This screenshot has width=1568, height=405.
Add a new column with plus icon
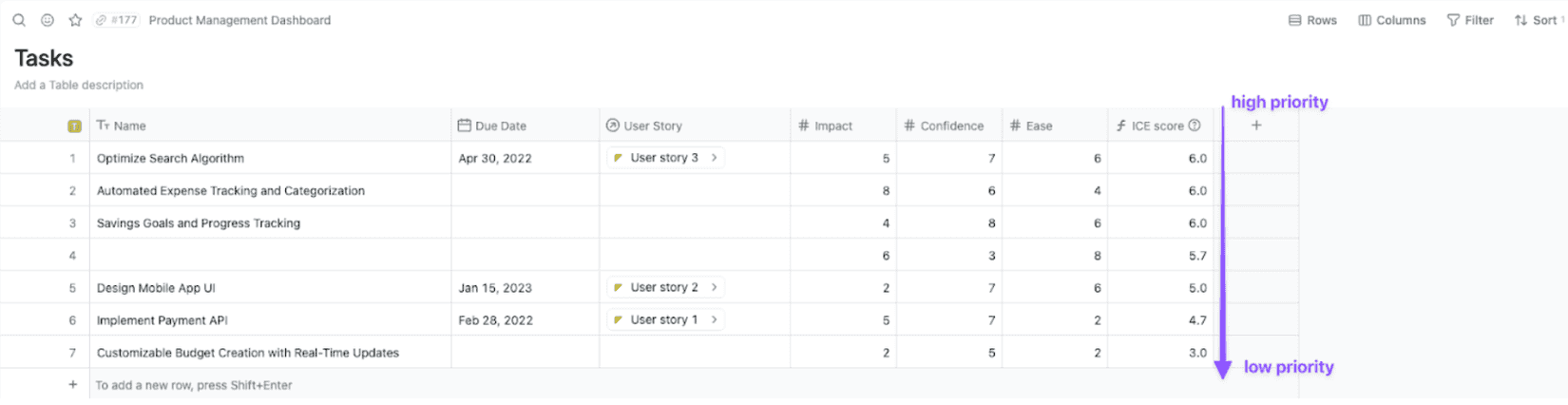1256,125
